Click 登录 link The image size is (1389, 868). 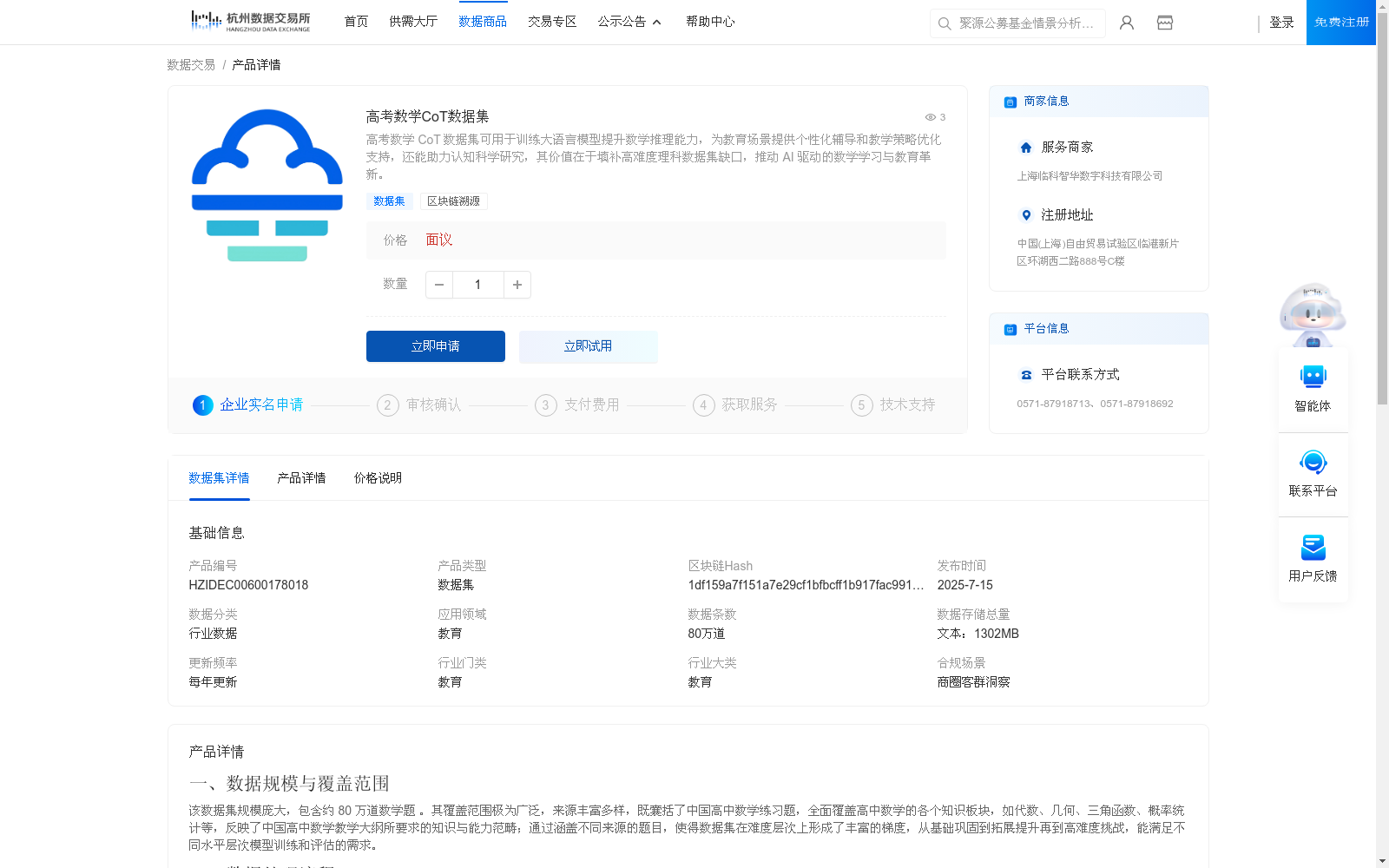pos(1281,23)
